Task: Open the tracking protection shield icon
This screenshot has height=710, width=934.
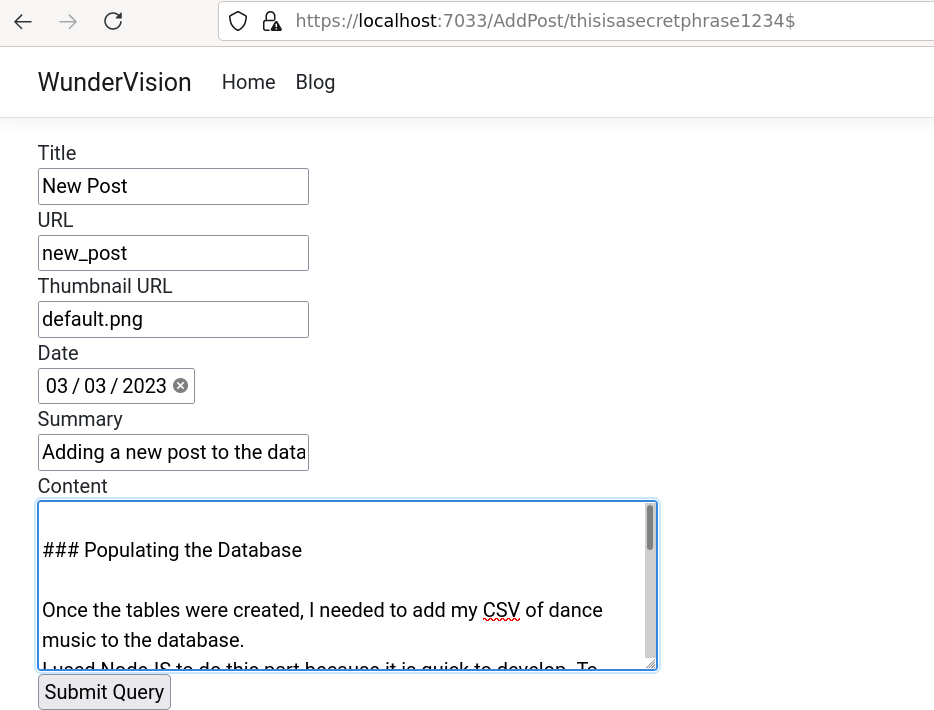Action: [x=238, y=20]
